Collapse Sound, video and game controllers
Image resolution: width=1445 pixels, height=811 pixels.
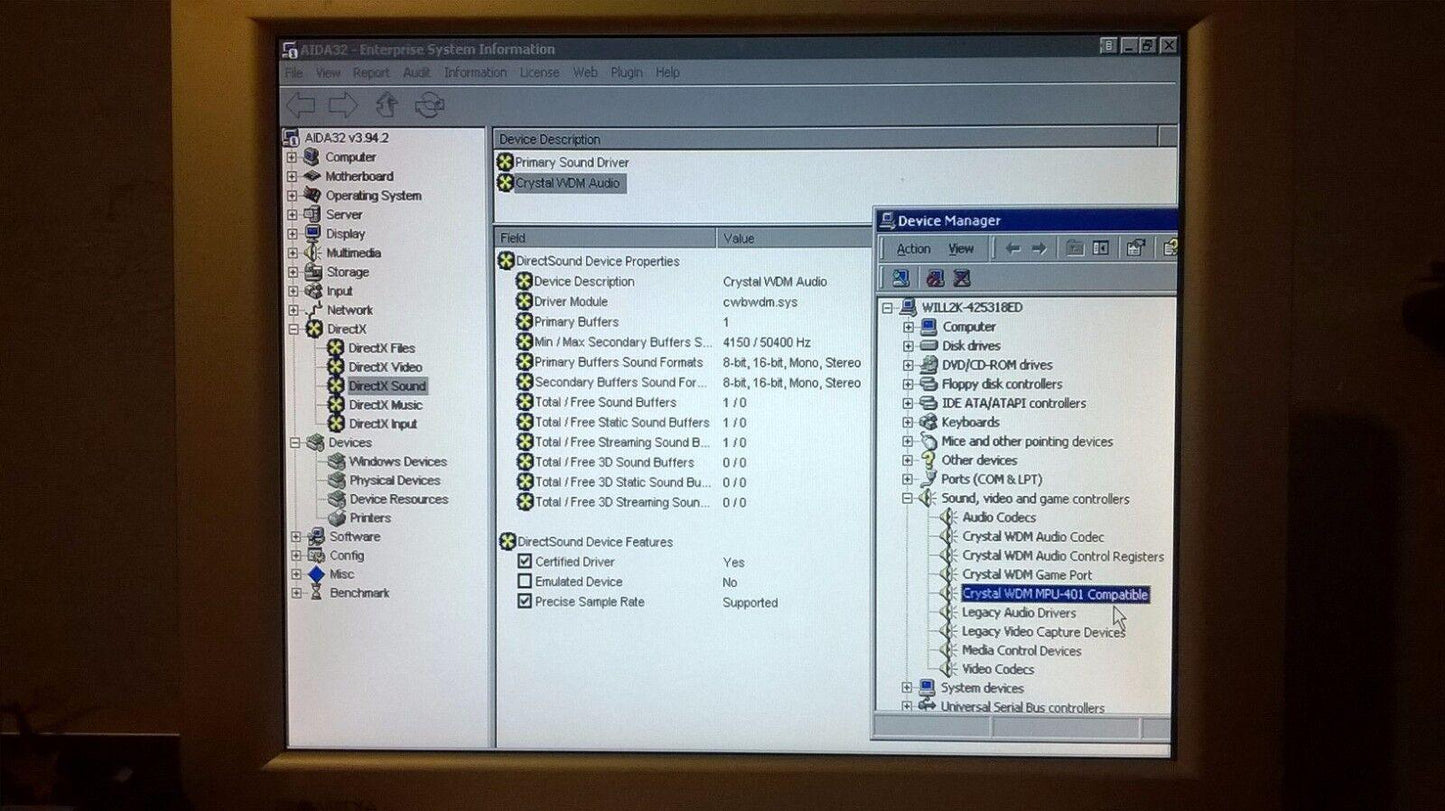point(908,499)
